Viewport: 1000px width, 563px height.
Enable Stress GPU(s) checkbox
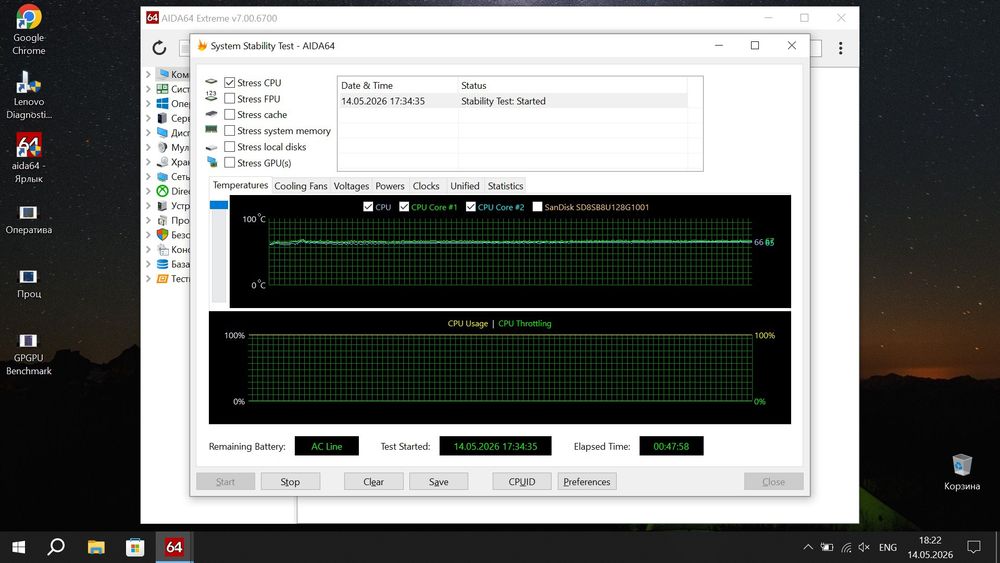(x=230, y=163)
